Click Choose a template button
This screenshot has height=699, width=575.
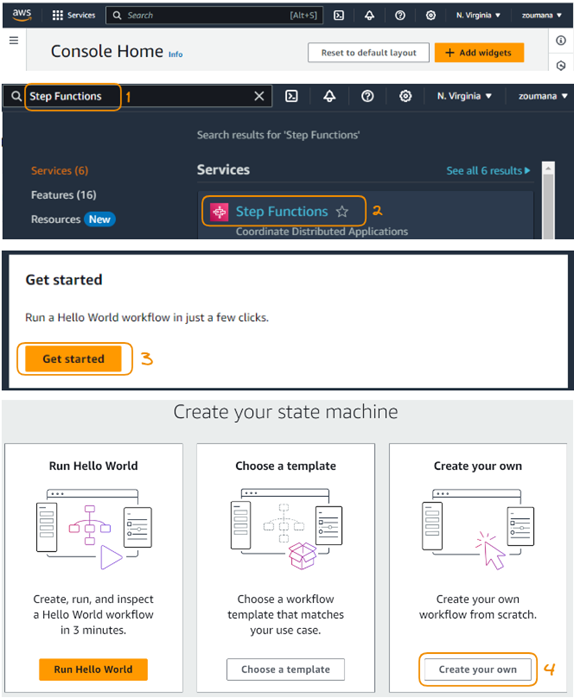click(286, 670)
